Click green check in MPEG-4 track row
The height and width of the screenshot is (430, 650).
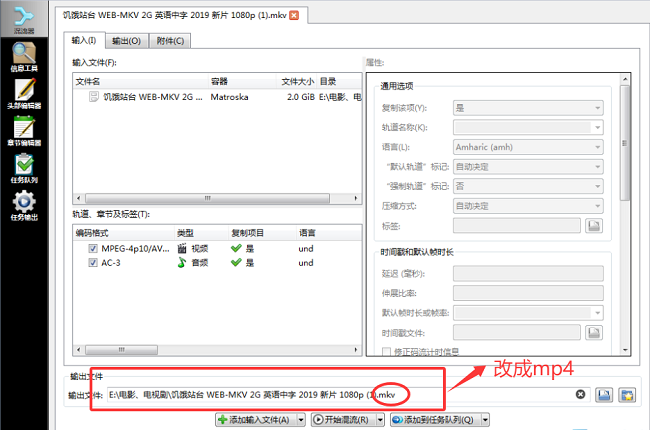click(236, 248)
